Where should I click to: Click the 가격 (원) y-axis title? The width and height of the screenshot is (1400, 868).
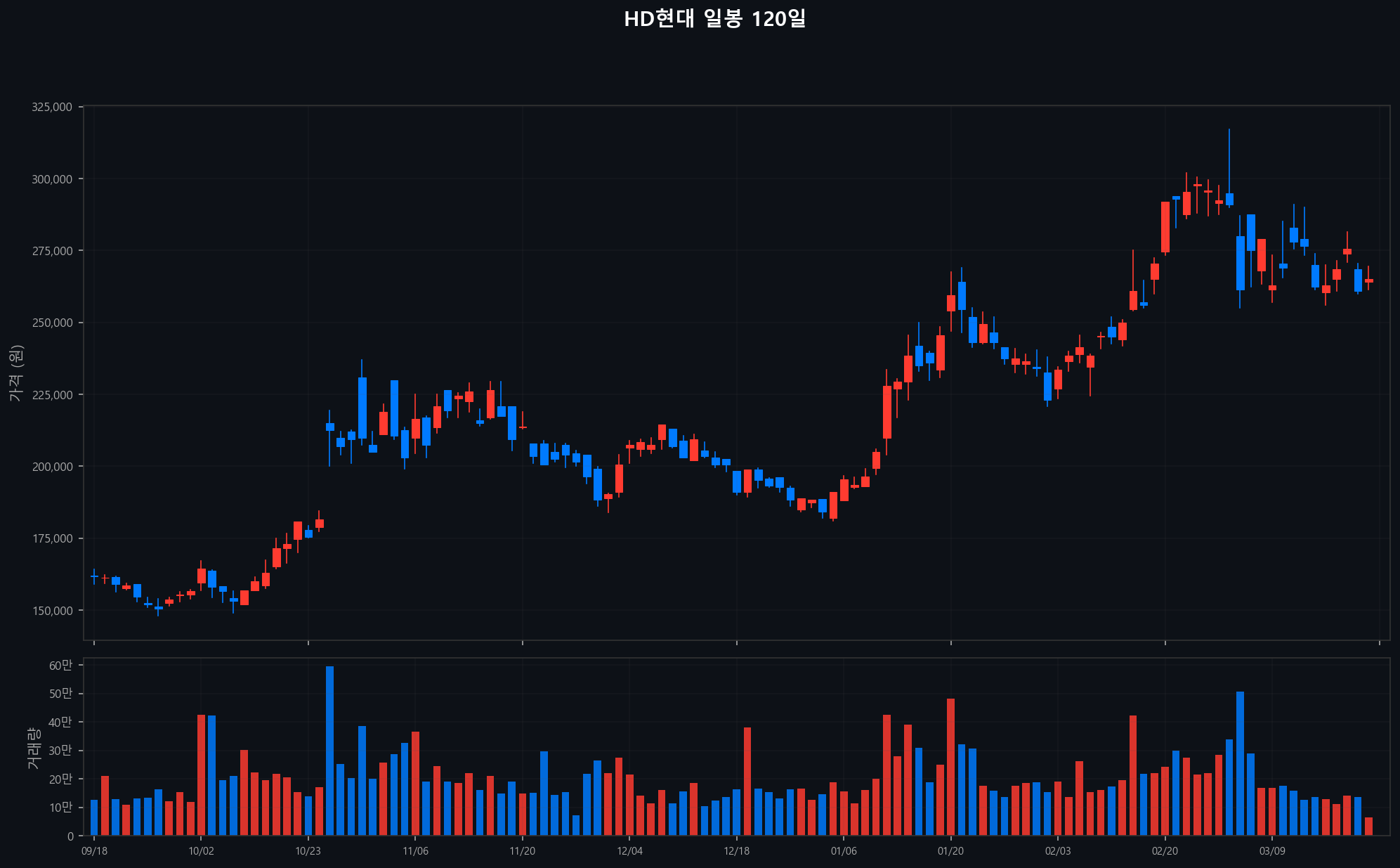pos(16,373)
